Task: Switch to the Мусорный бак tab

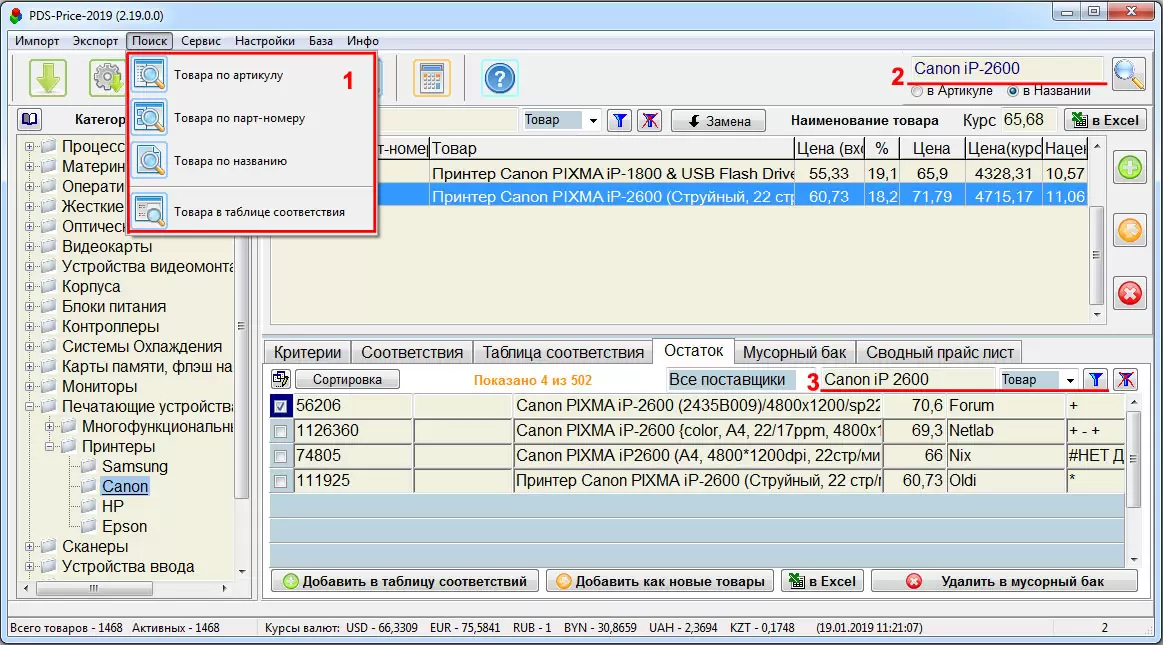Action: pos(794,352)
